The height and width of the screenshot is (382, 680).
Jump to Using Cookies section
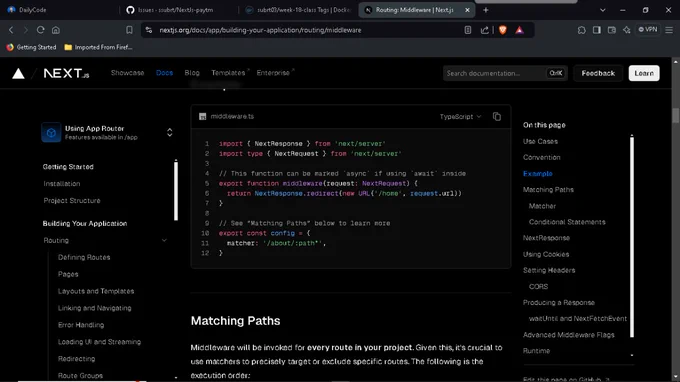[x=546, y=255]
